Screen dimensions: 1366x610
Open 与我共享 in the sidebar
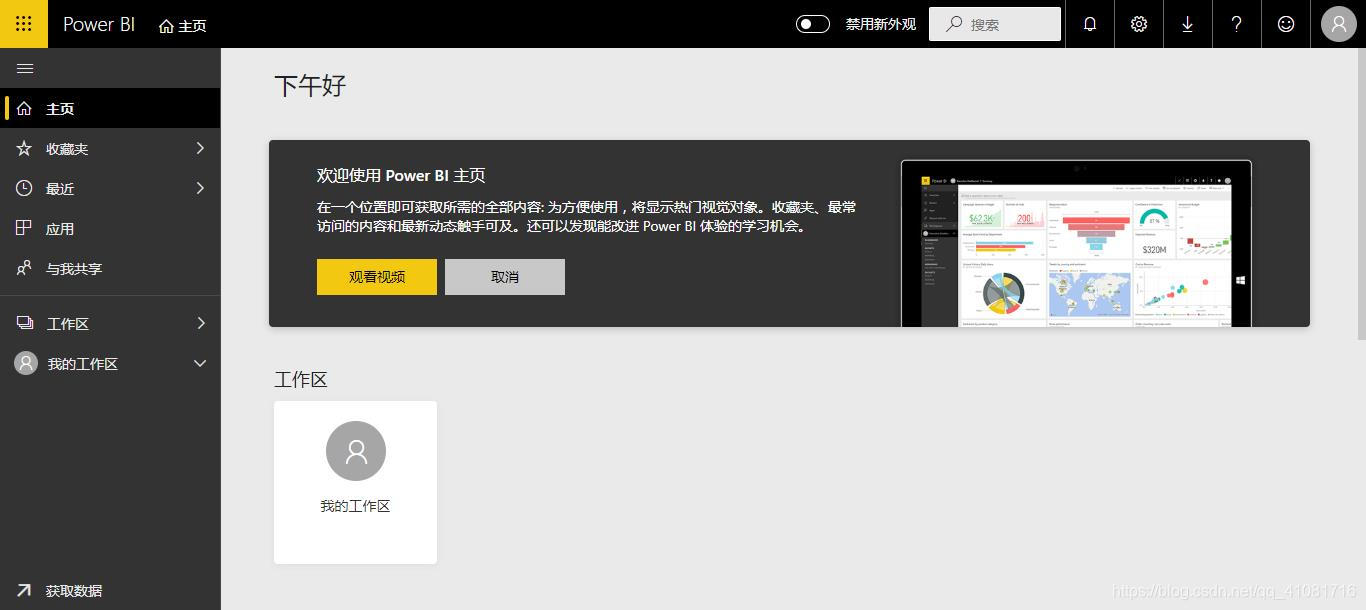[110, 268]
